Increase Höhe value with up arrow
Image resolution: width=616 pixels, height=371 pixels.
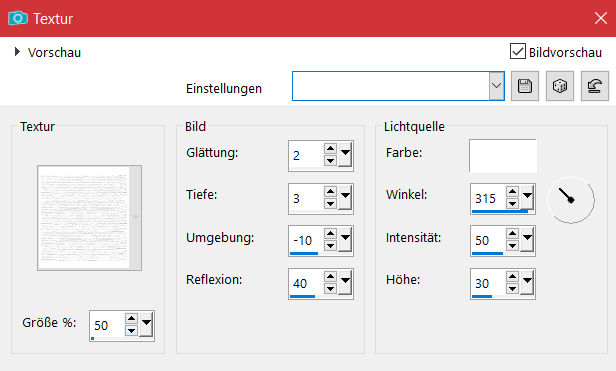tap(512, 277)
